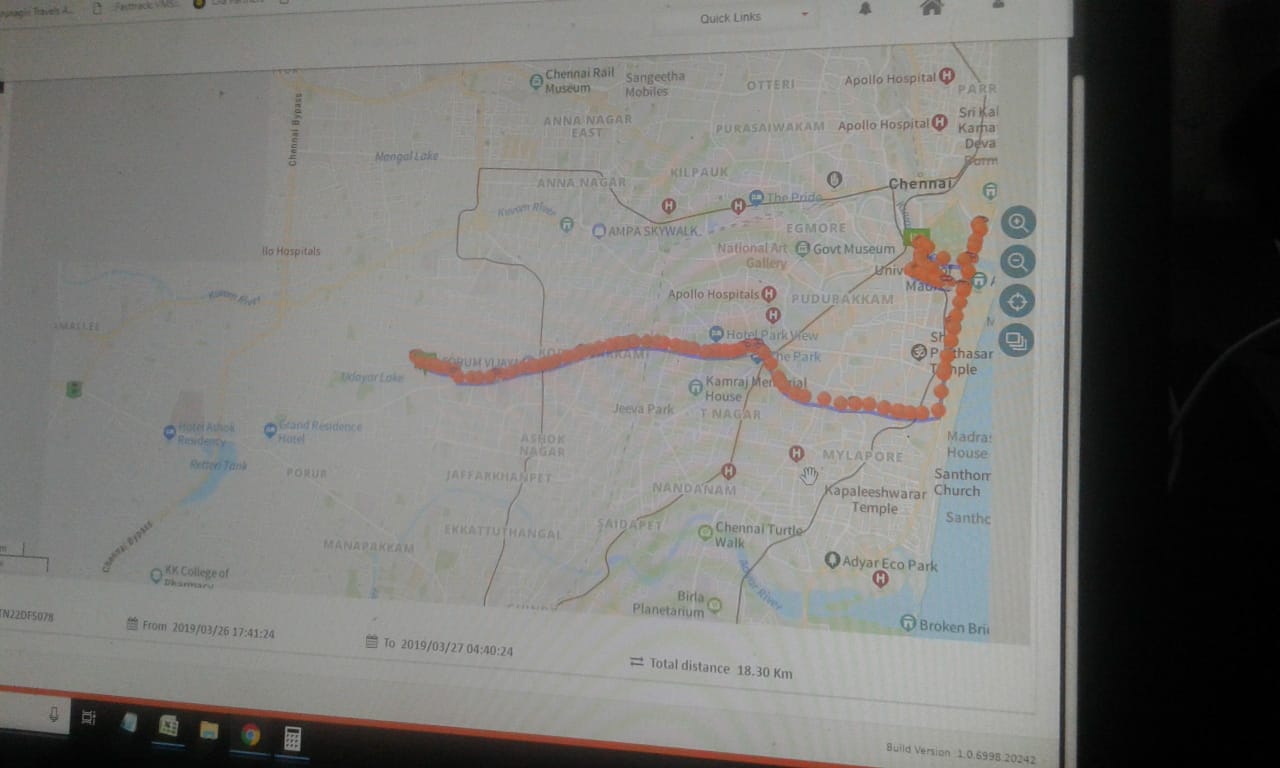Click the ANNA NAGAR area label
The width and height of the screenshot is (1280, 768).
[581, 183]
